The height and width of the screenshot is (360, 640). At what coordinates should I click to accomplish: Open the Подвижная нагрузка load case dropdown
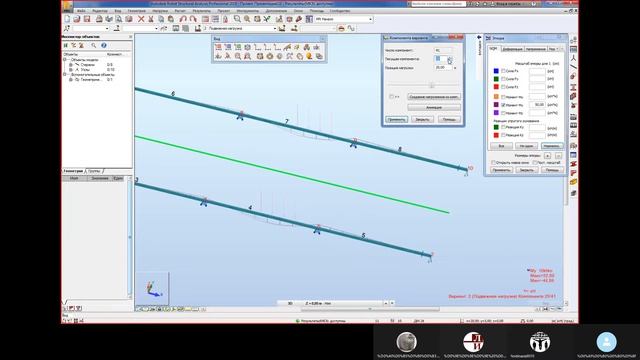click(275, 29)
